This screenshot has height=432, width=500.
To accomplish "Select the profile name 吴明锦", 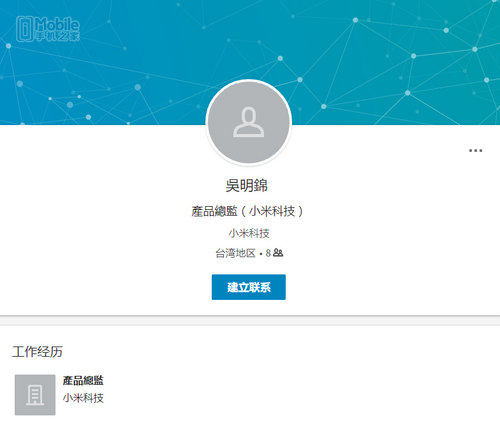I will (x=247, y=185).
